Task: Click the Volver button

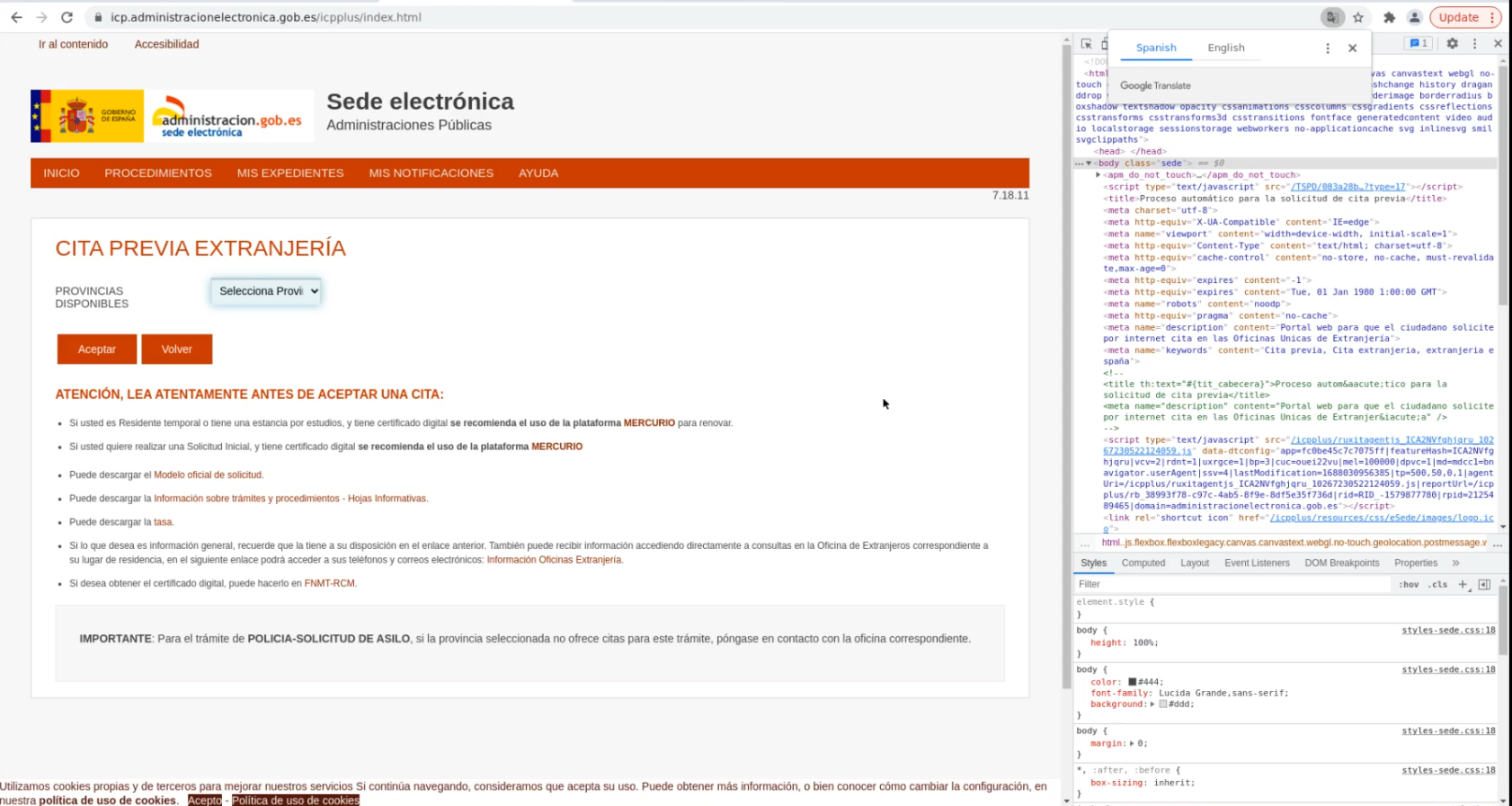Action: (177, 350)
